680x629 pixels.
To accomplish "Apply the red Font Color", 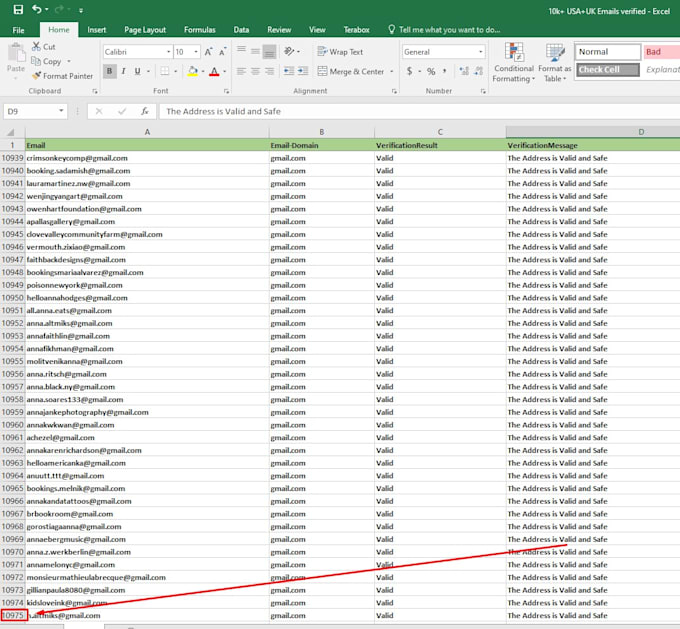I will tap(214, 71).
